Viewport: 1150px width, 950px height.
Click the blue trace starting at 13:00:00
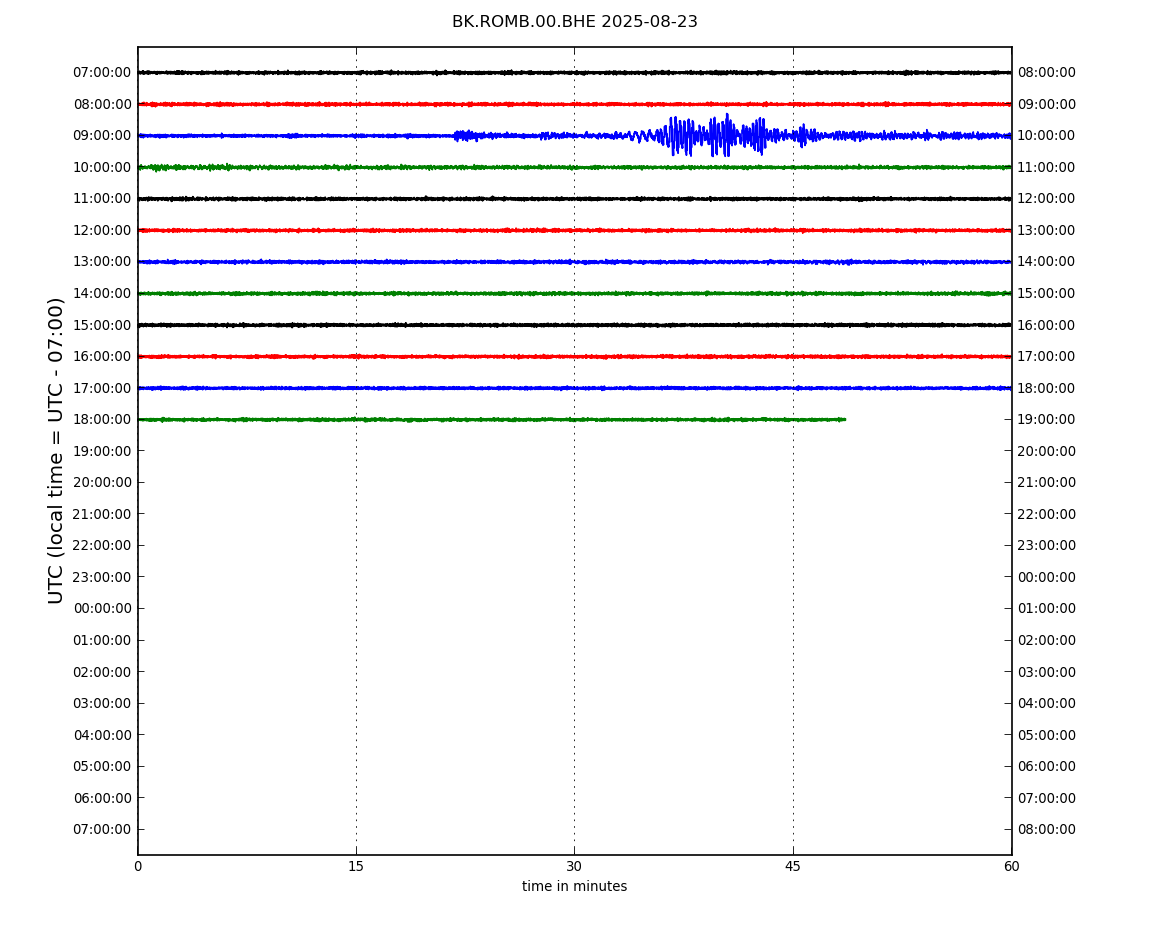click(x=574, y=262)
